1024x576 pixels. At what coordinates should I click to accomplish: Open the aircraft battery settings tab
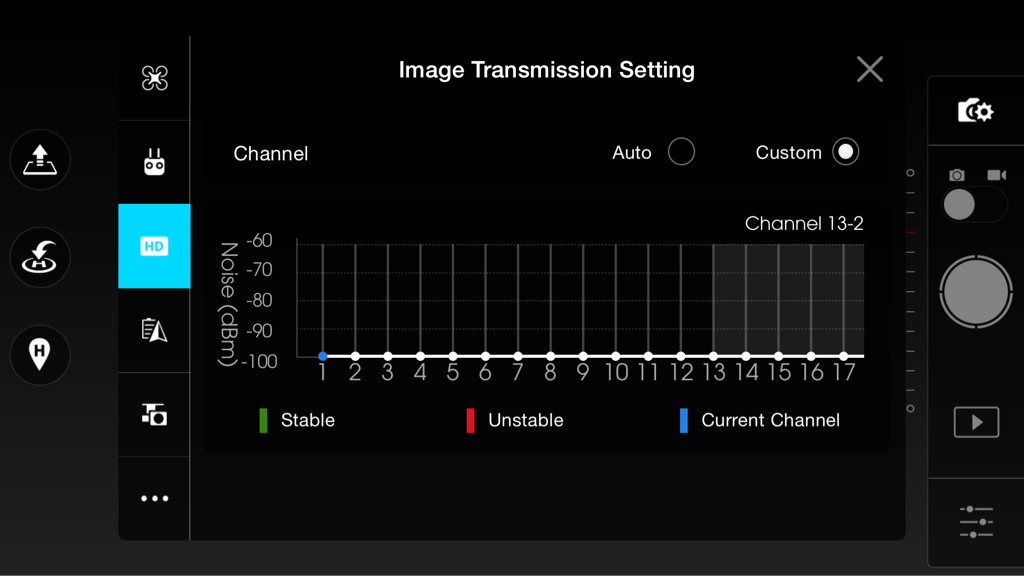point(155,330)
